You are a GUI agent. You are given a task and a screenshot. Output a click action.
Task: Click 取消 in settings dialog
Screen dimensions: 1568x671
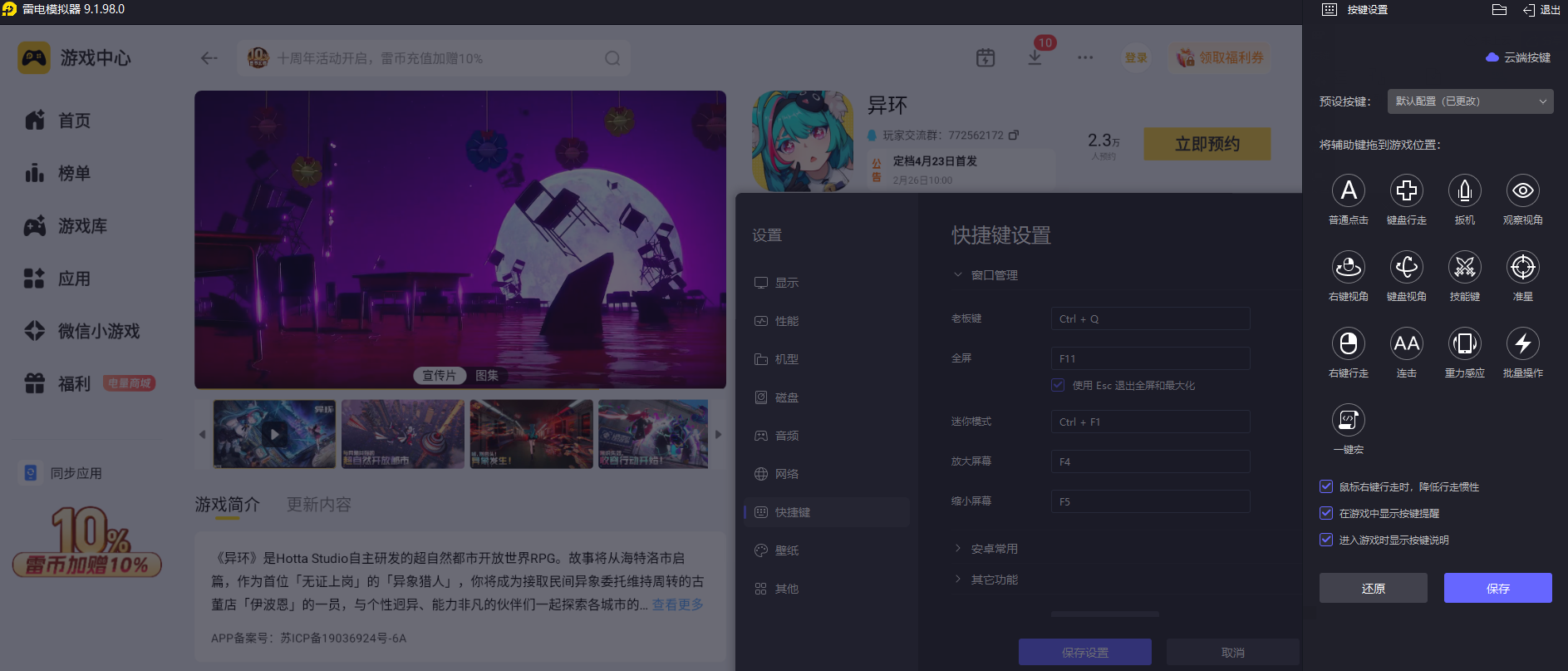pyautogui.click(x=1233, y=653)
